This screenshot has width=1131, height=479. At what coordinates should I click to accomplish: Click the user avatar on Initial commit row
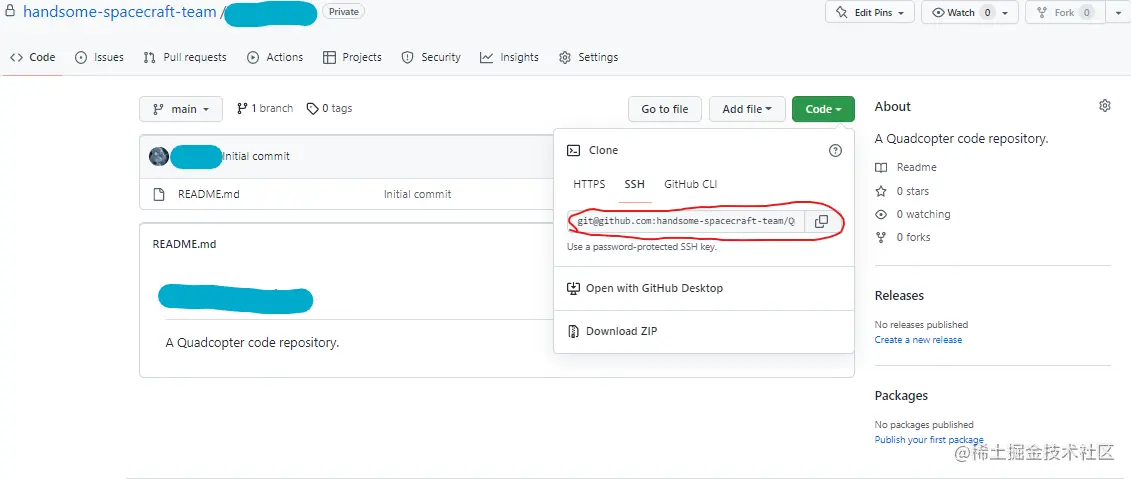pos(159,156)
